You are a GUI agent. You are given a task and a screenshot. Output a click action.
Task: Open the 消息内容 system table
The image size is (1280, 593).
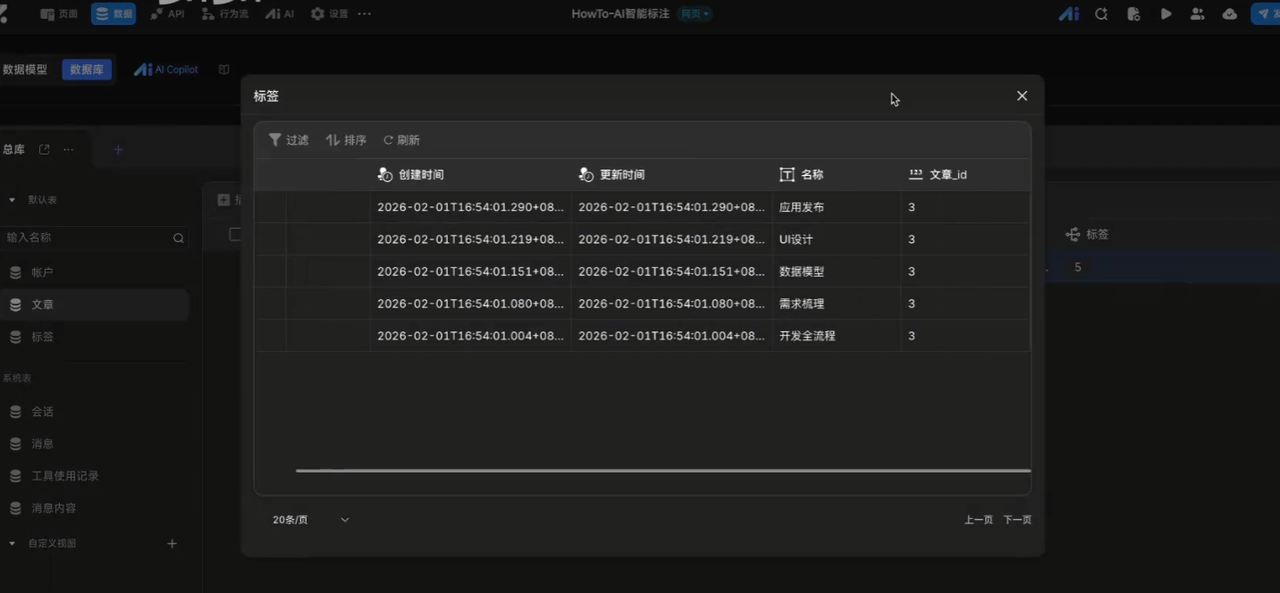click(95, 508)
